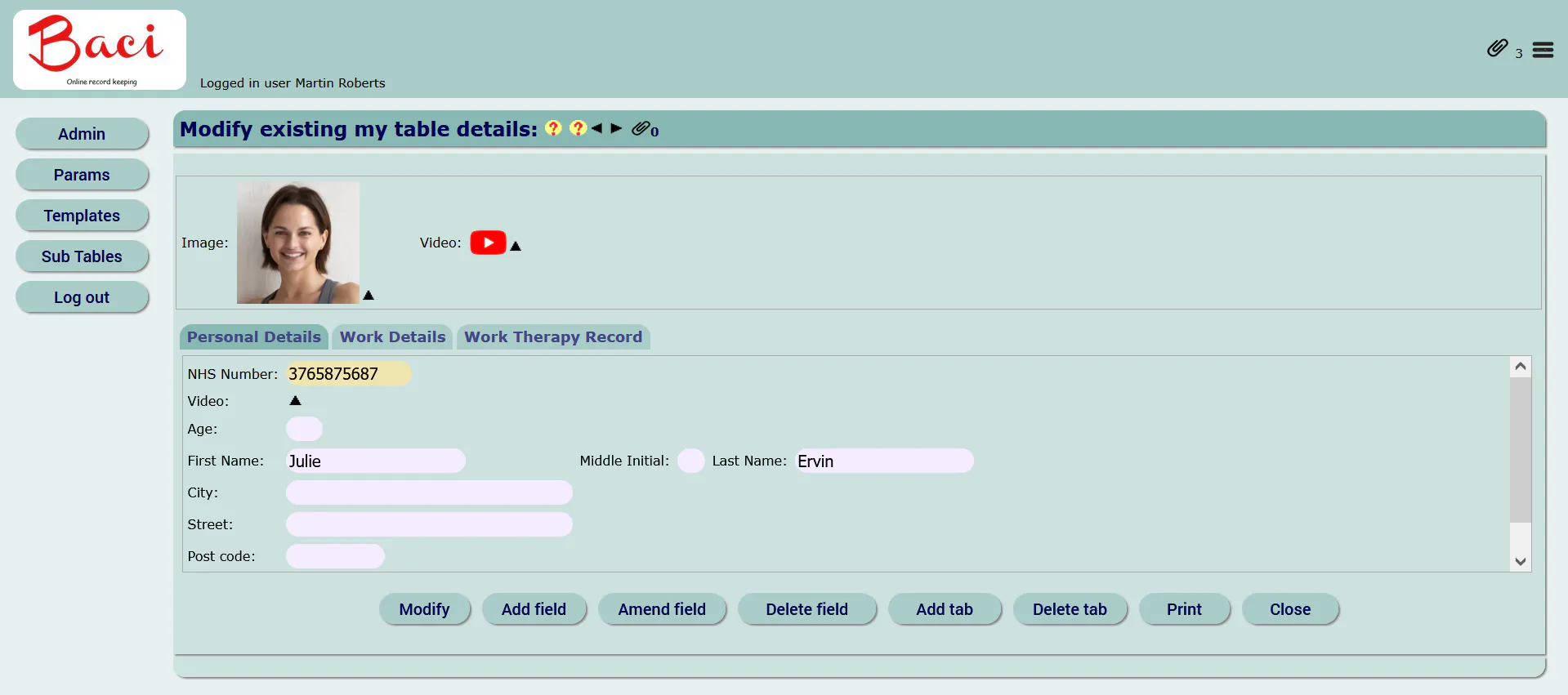The height and width of the screenshot is (695, 1568).
Task: Click the upload triangle next to the YouTube icon
Action: coord(516,246)
